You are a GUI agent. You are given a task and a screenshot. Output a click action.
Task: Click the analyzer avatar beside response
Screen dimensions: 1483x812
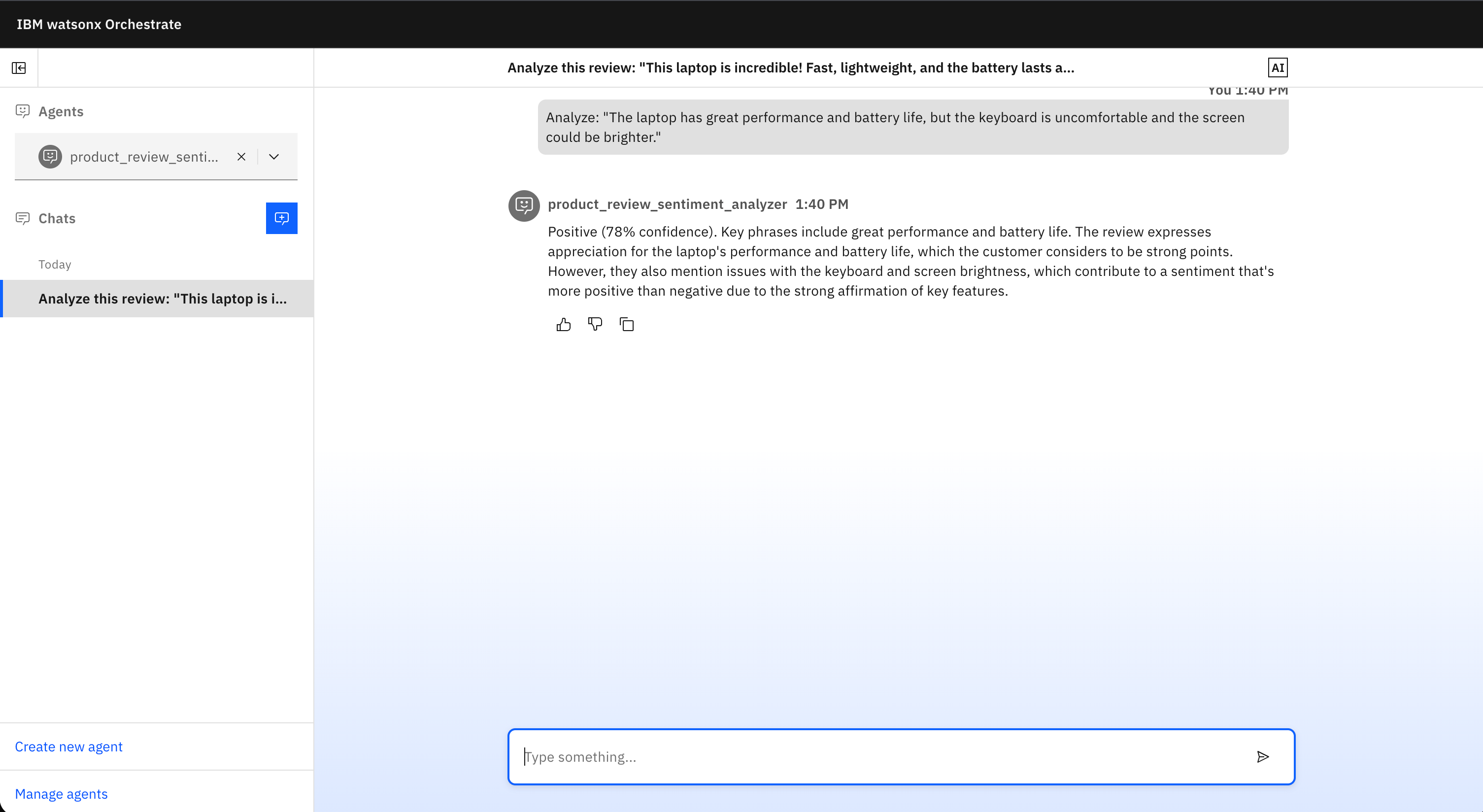524,205
